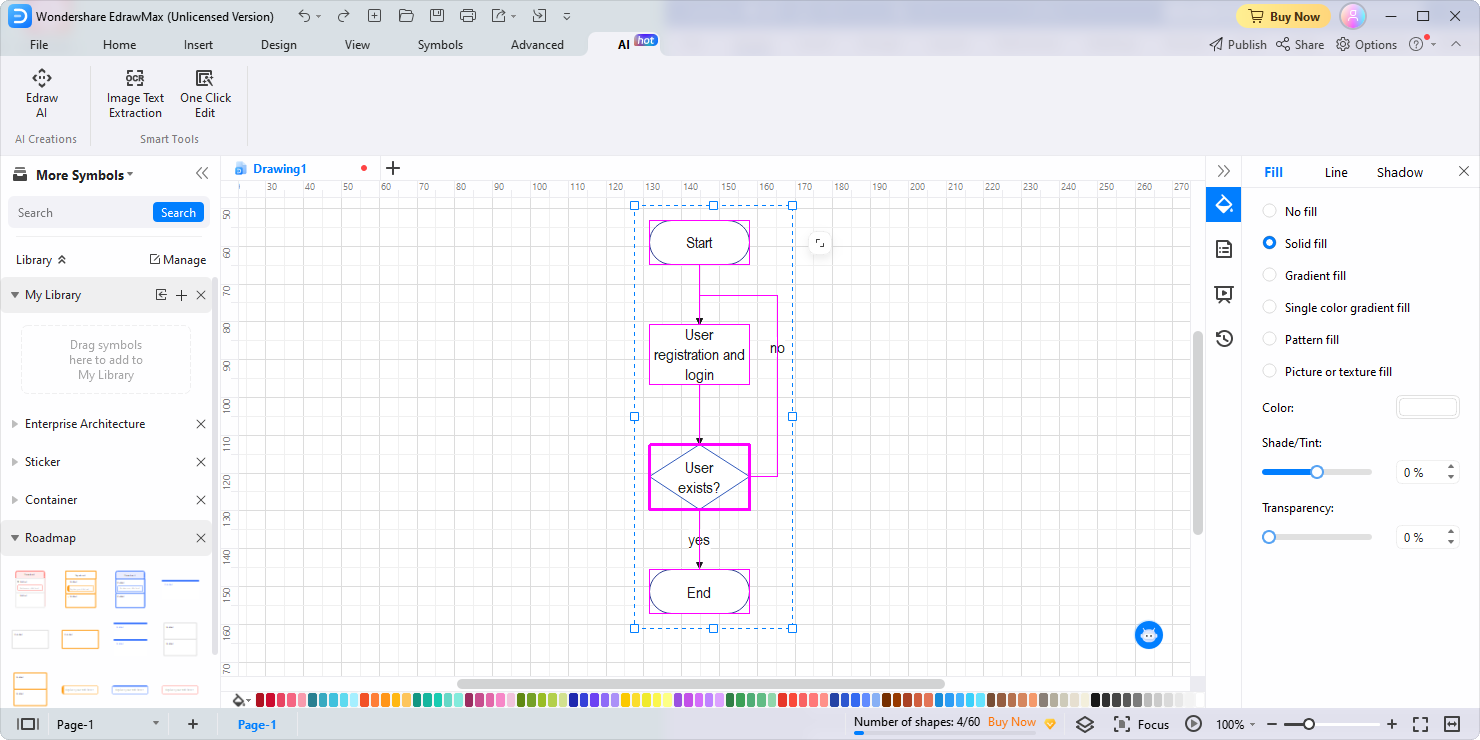1480x740 pixels.
Task: Collapse the Roadmap library
Action: point(14,538)
